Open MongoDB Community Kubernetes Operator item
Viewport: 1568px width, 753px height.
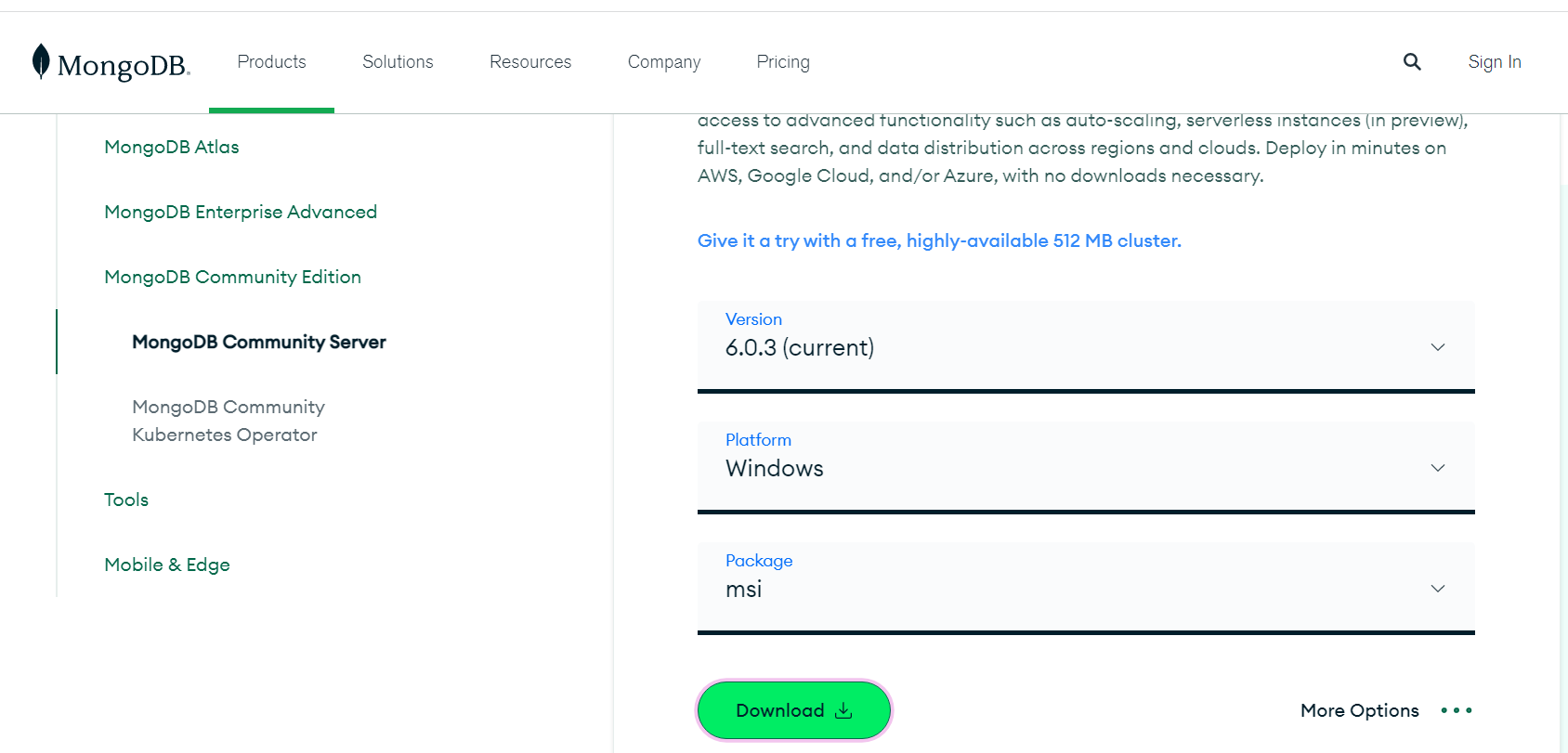[229, 421]
